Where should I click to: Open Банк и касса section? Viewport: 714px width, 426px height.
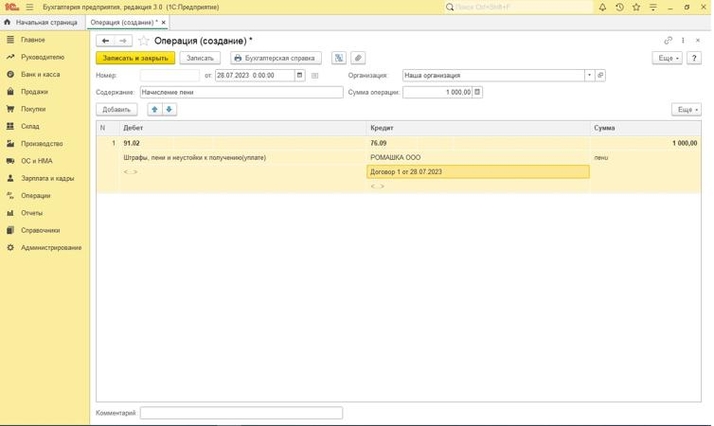click(x=40, y=74)
